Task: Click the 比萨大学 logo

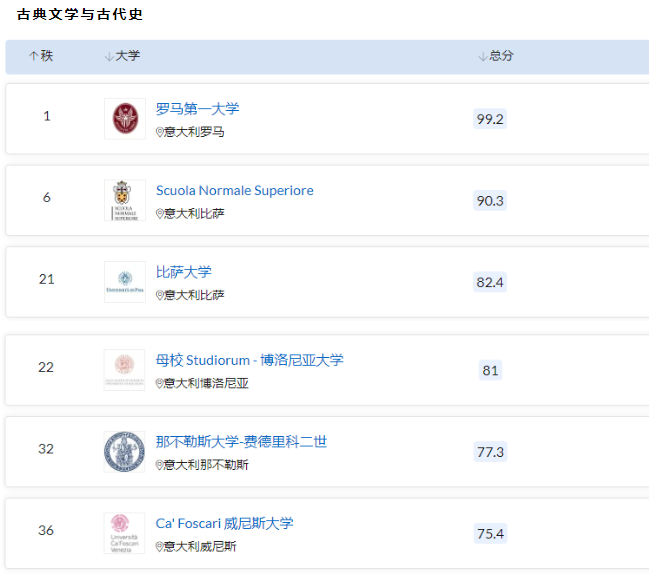Action: (125, 282)
